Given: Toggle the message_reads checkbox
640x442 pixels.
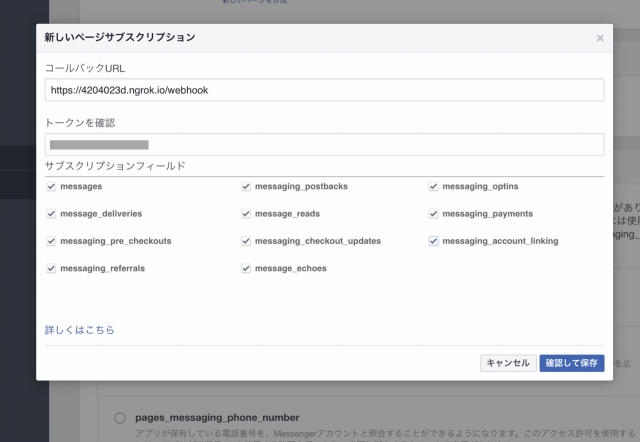Looking at the screenshot, I should (x=246, y=214).
